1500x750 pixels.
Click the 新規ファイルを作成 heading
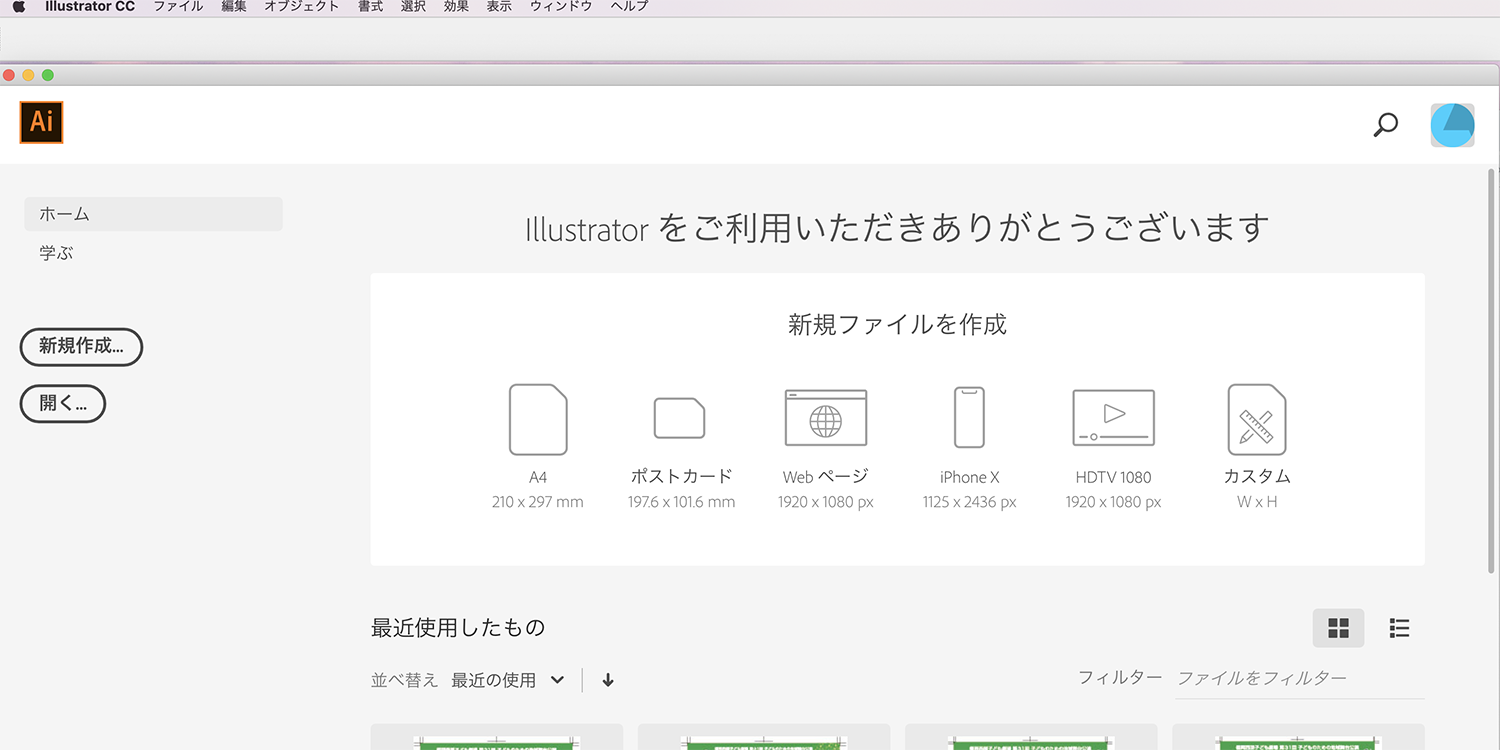[x=897, y=325]
